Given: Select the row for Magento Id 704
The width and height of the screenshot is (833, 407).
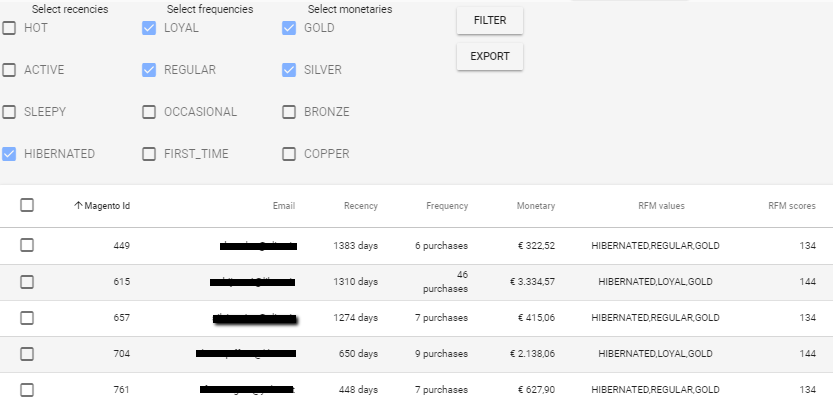Looking at the screenshot, I should pos(27,354).
